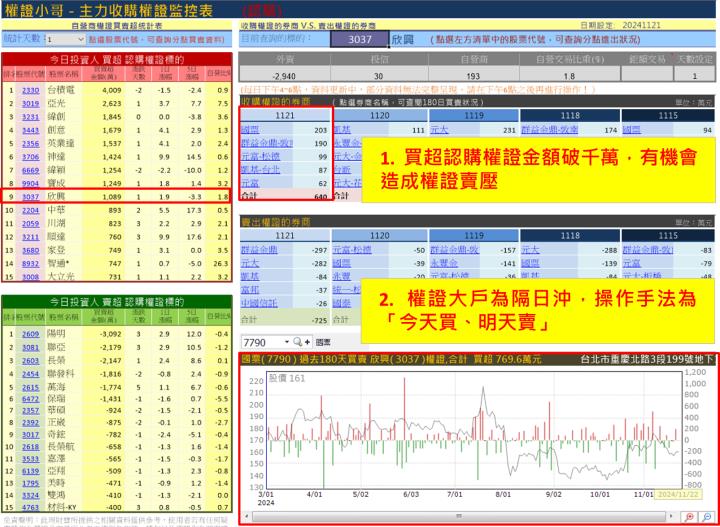Open stock code 2330 台積電 link
This screenshot has height=527, width=720.
click(x=31, y=90)
